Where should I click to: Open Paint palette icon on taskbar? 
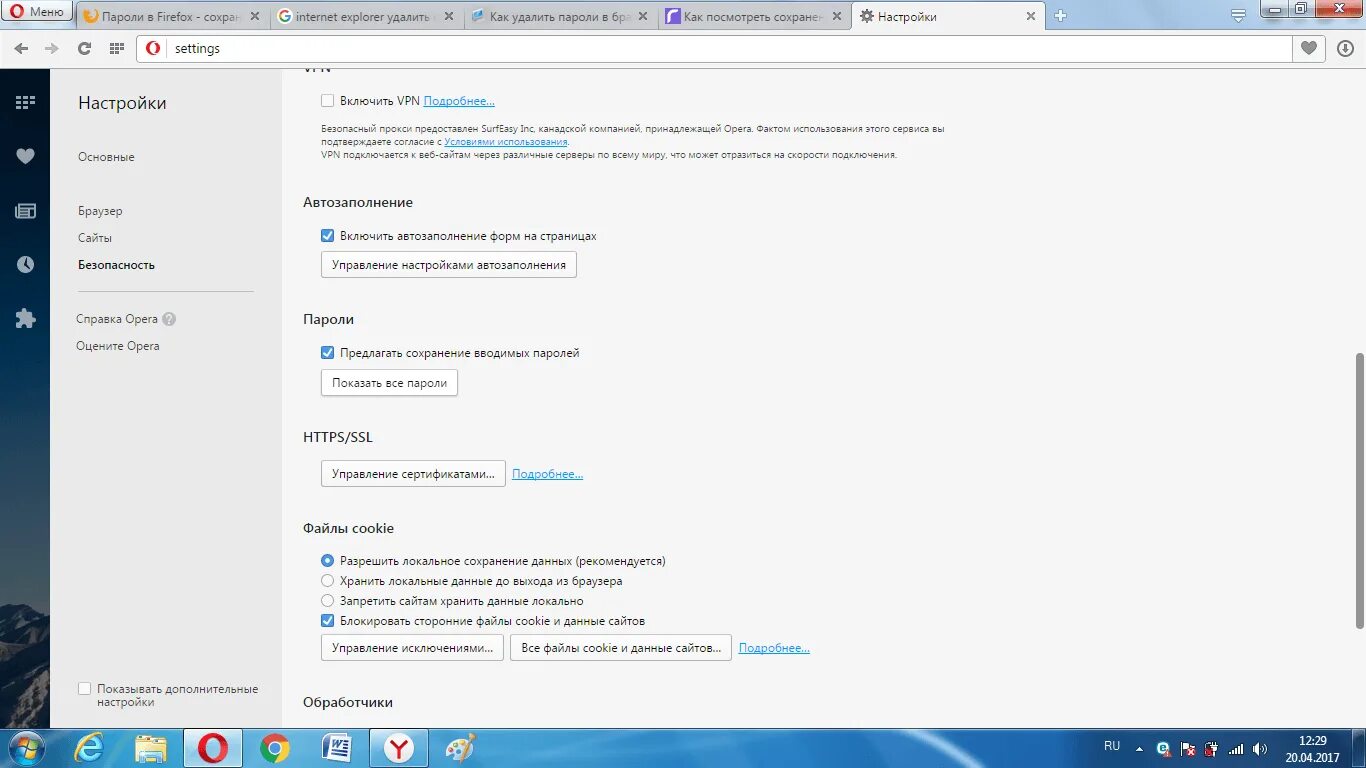(x=459, y=748)
